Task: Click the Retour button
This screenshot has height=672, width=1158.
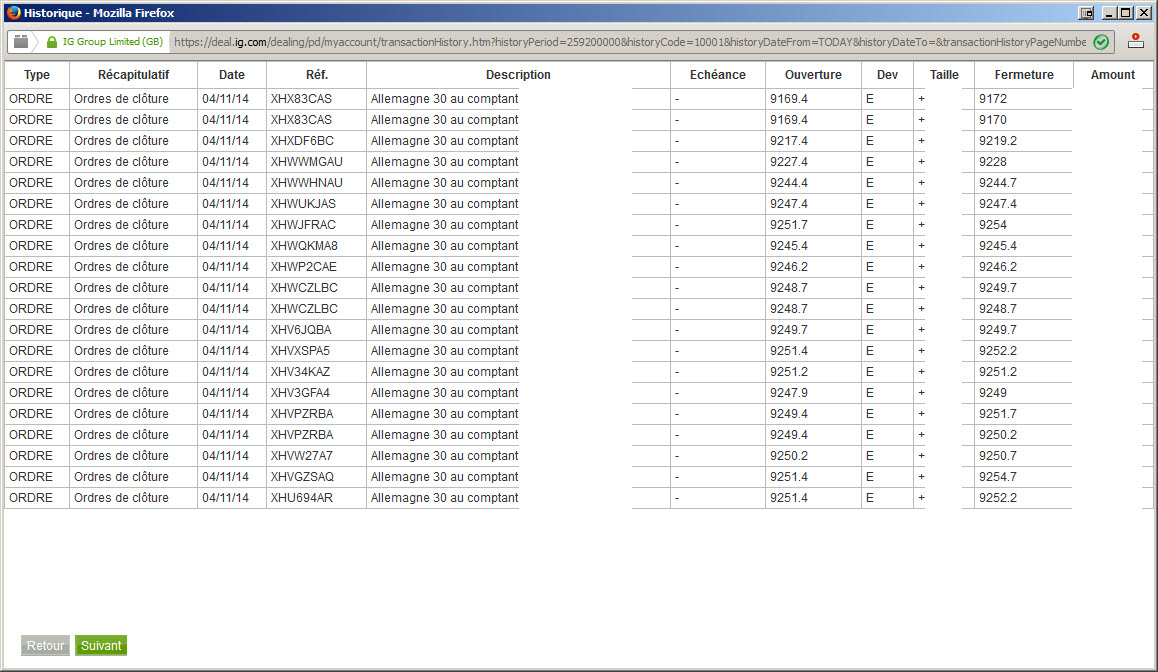Action: coord(45,645)
